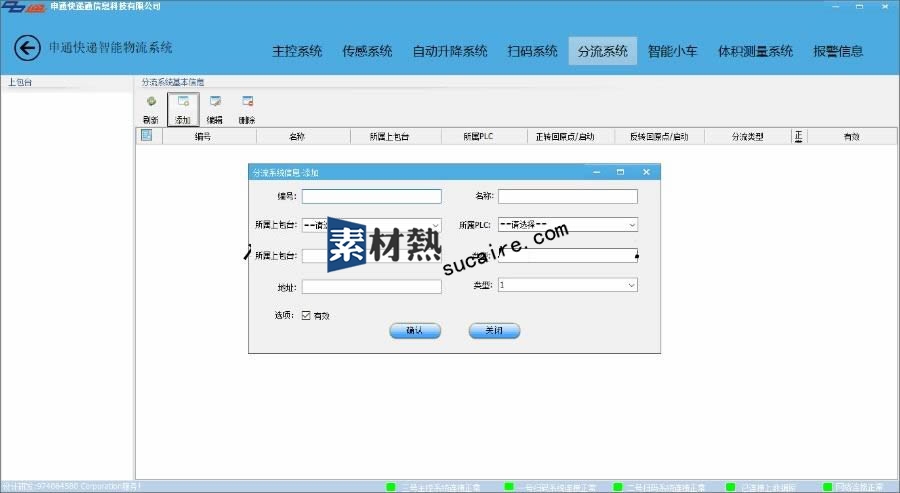
Task: Open the 扫码系统 tab
Action: pos(532,51)
